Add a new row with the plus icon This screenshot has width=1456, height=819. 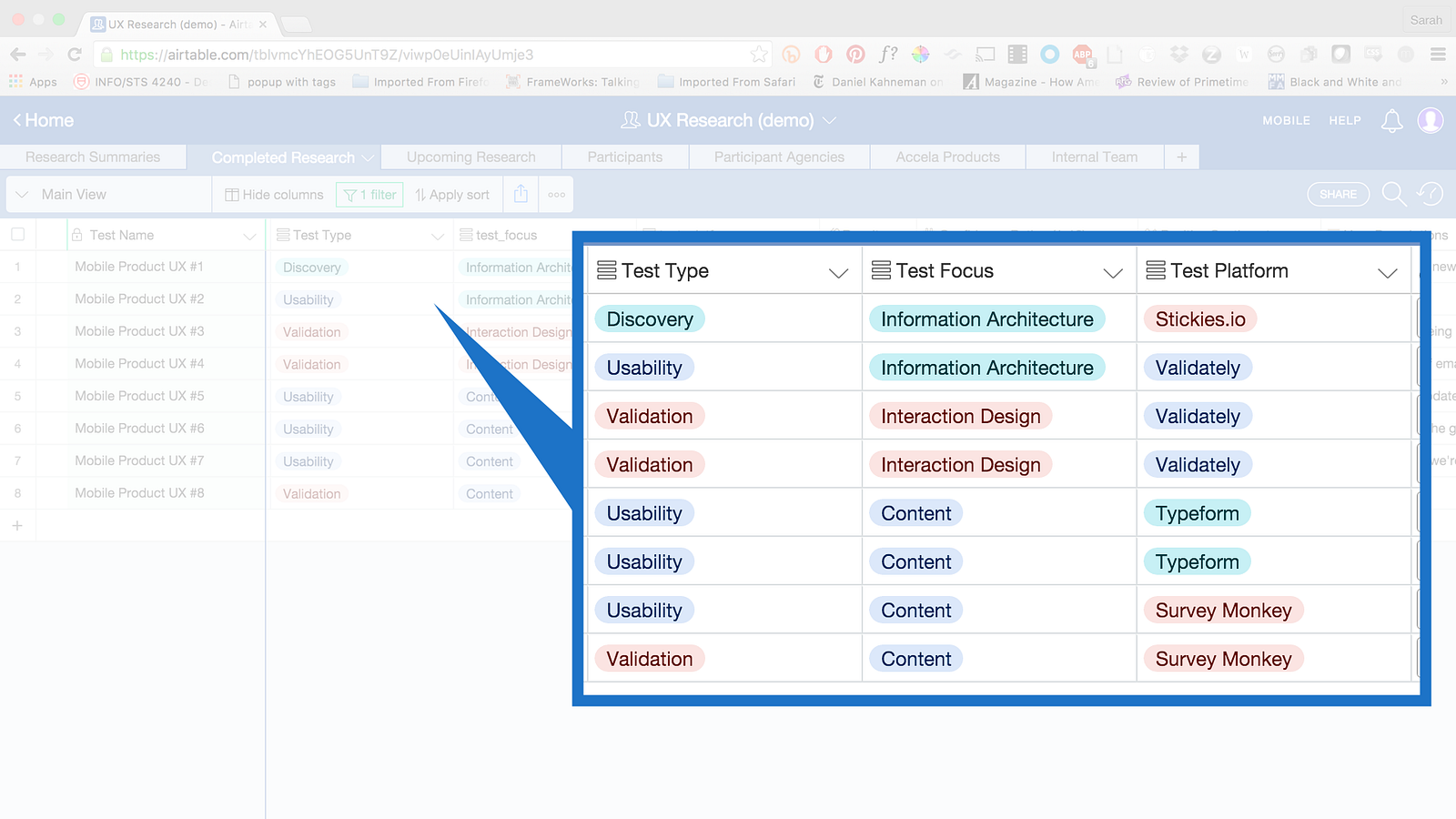[x=17, y=526]
